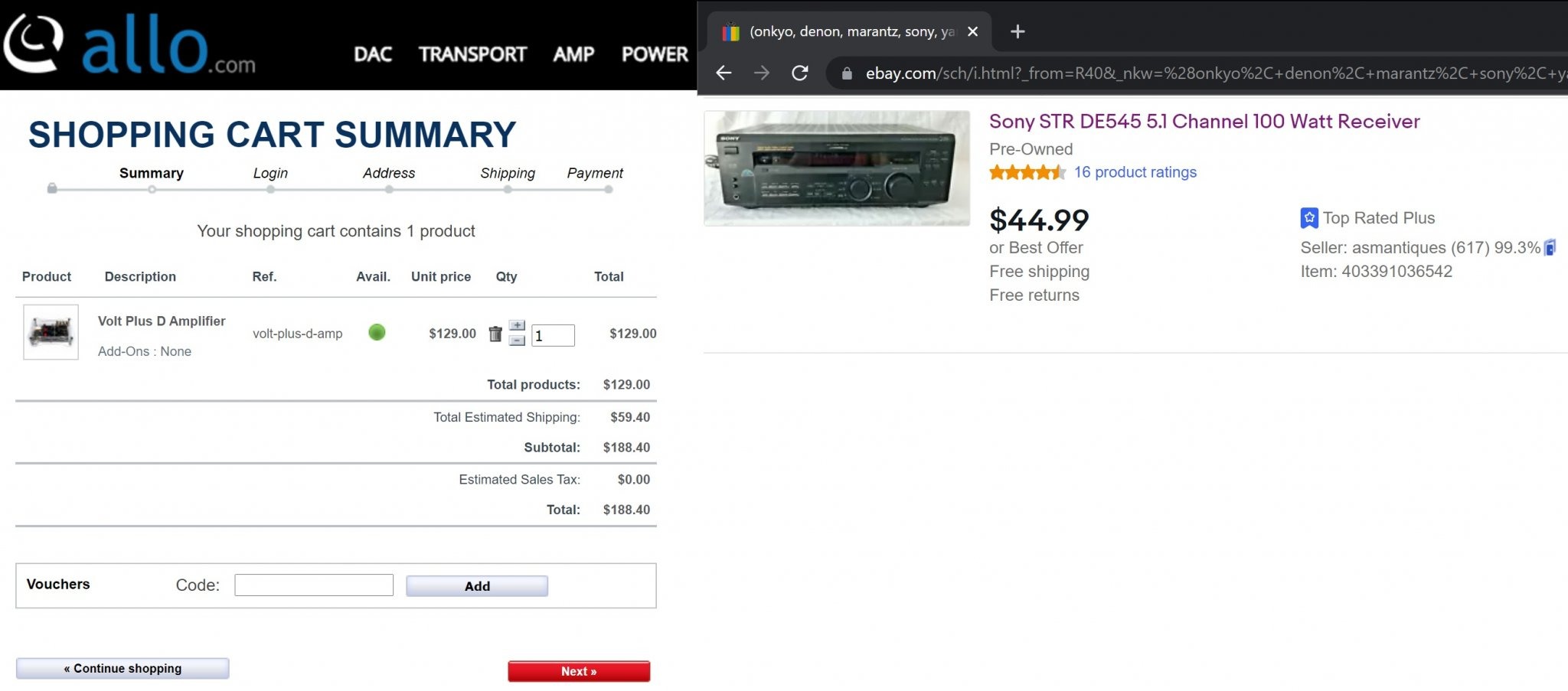Delete item with trash can icon
Viewport: 1568px width, 691px height.
click(495, 334)
